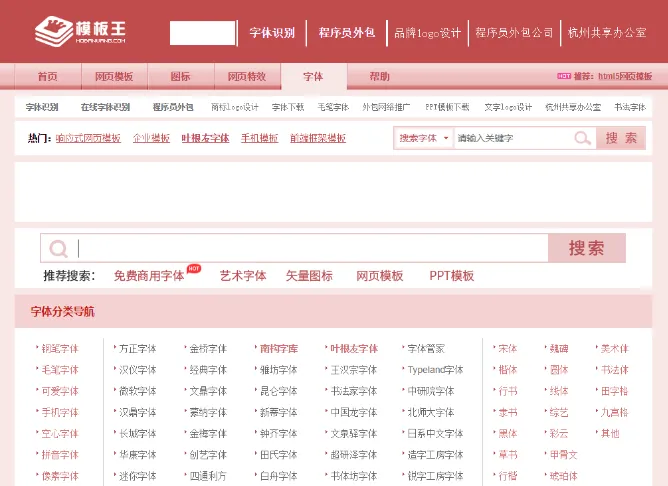Click magnifier icon in large search bar
The image size is (668, 486).
coord(58,248)
